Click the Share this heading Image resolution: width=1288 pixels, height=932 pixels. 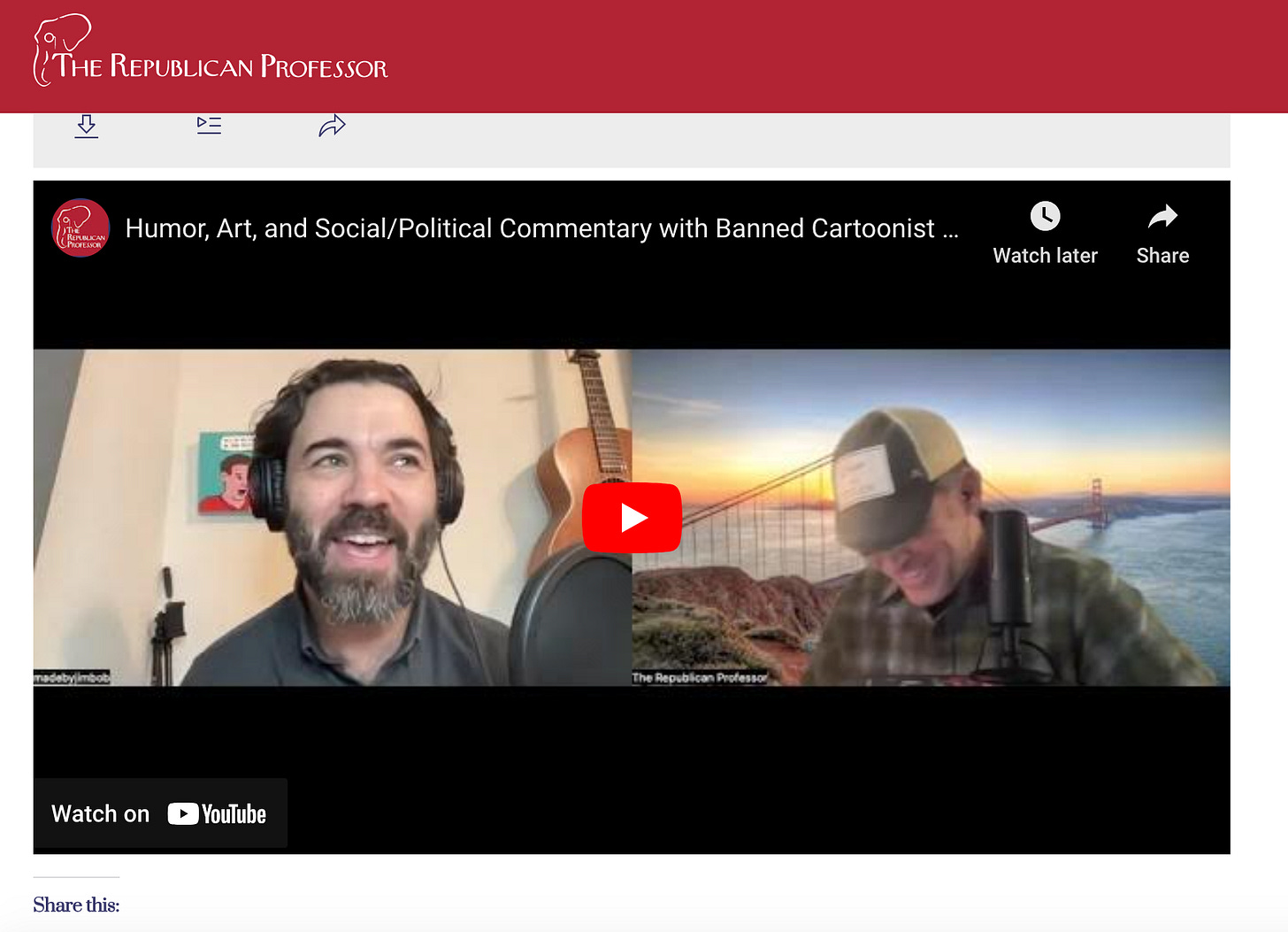tap(76, 905)
